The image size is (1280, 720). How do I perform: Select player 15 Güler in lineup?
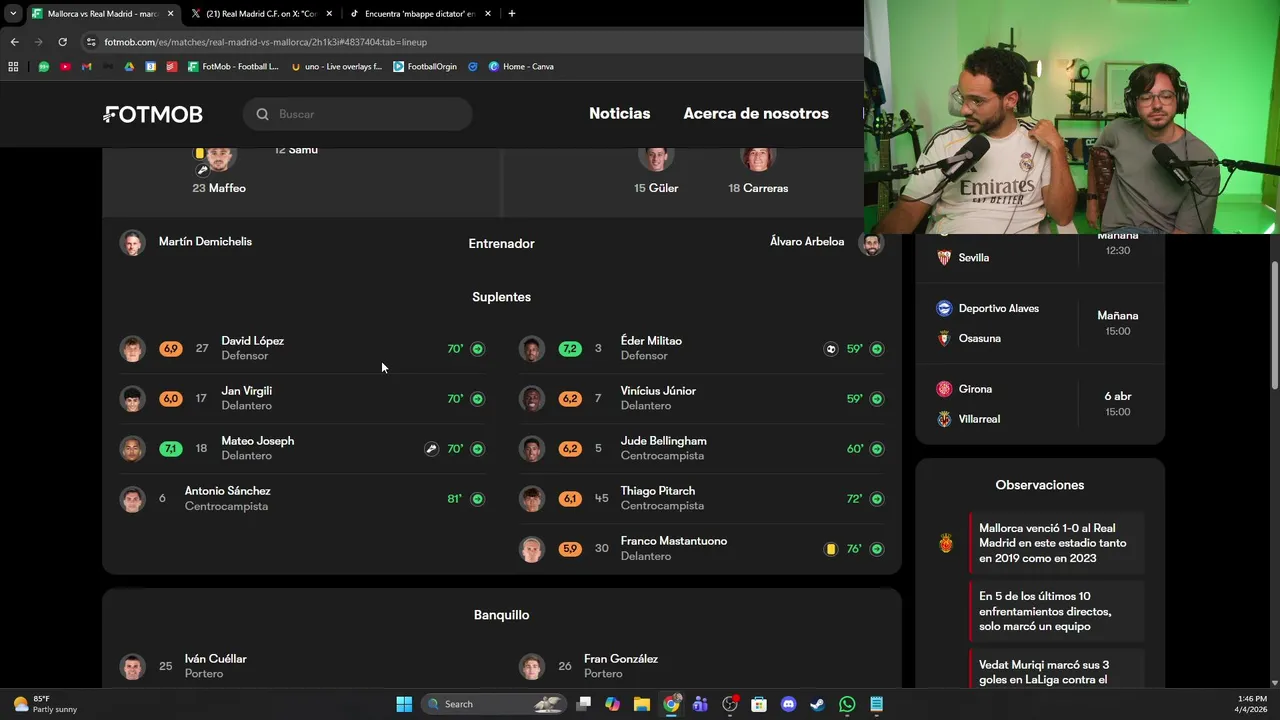[656, 170]
